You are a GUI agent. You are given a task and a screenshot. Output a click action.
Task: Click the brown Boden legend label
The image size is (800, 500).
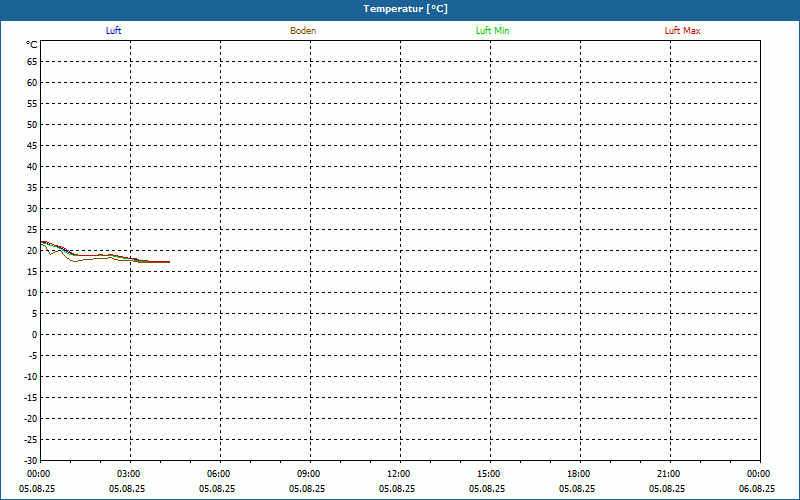[x=303, y=31]
